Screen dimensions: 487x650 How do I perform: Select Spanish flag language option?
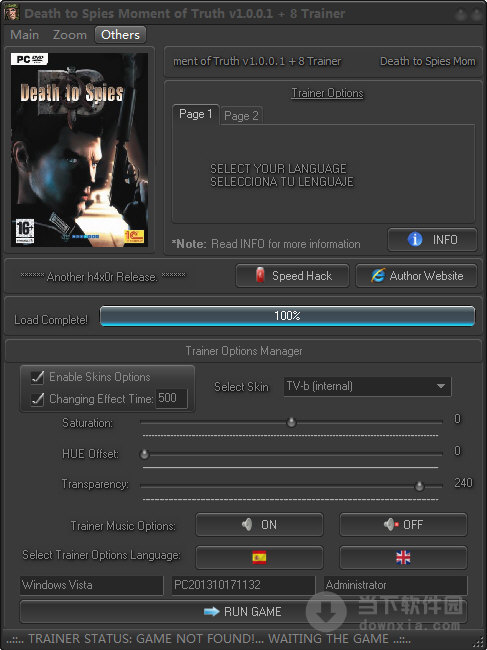click(x=259, y=558)
